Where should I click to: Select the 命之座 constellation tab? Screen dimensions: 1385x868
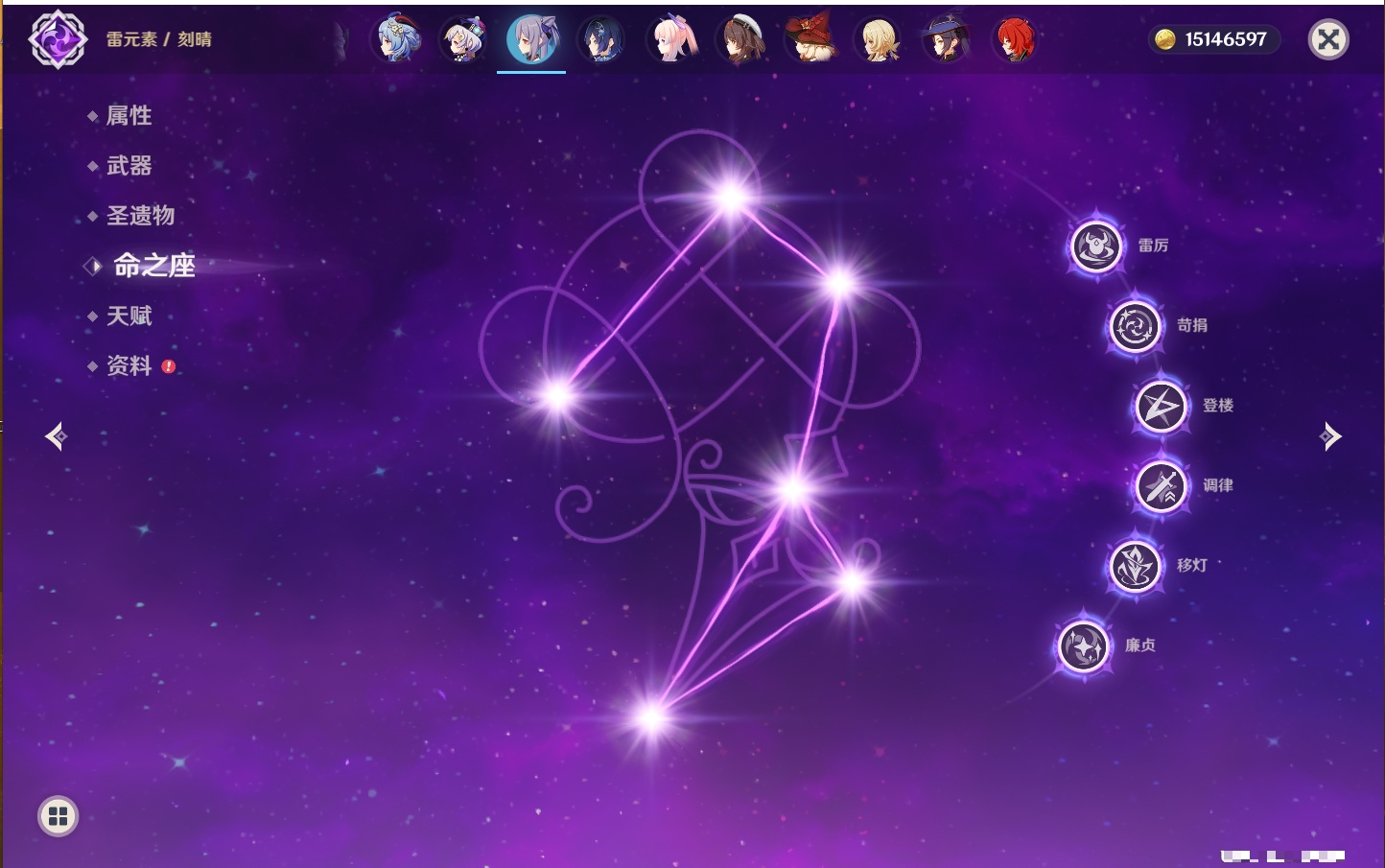pos(153,266)
